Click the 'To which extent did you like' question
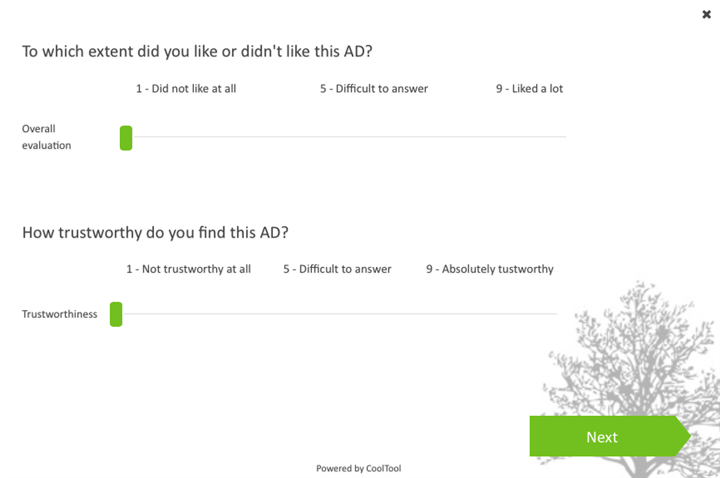The image size is (720, 478). coord(204,51)
